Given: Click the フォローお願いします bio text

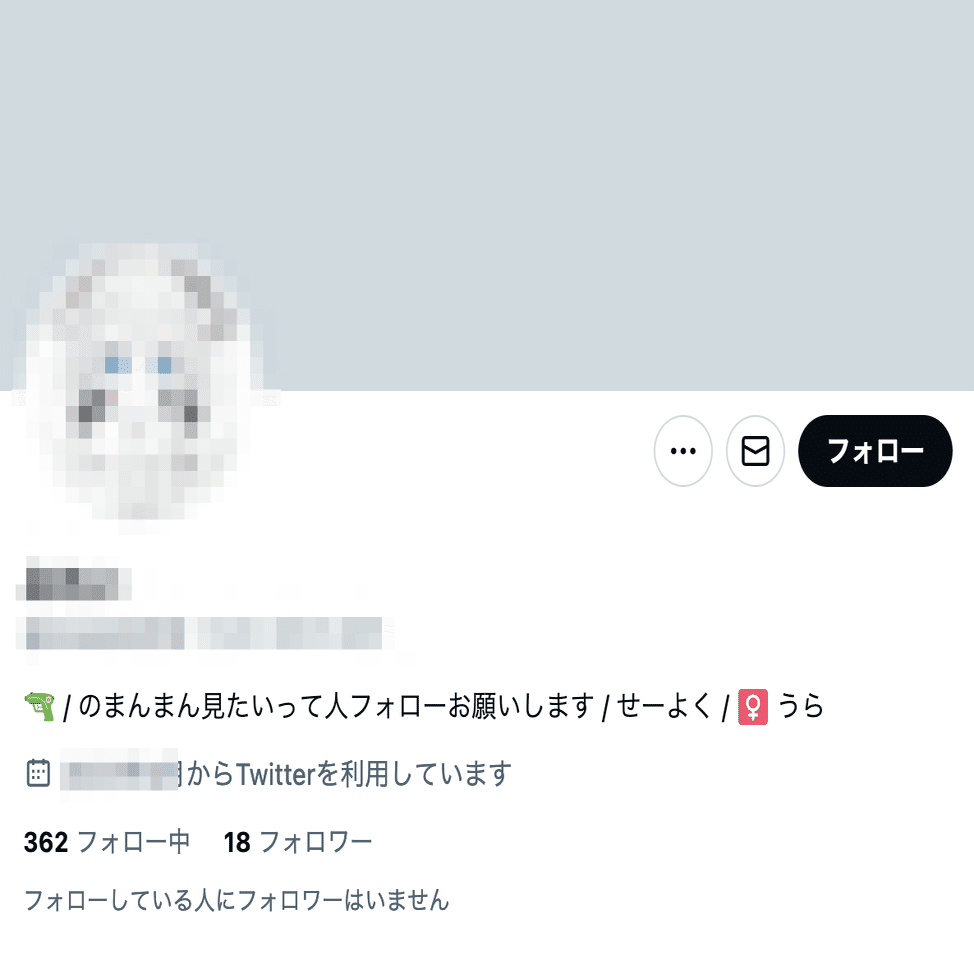Looking at the screenshot, I should pyautogui.click(x=472, y=707).
